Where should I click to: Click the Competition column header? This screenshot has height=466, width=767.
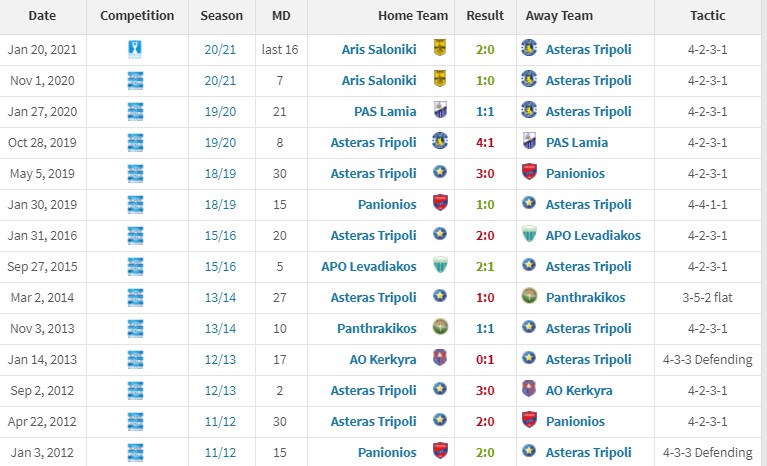point(137,16)
